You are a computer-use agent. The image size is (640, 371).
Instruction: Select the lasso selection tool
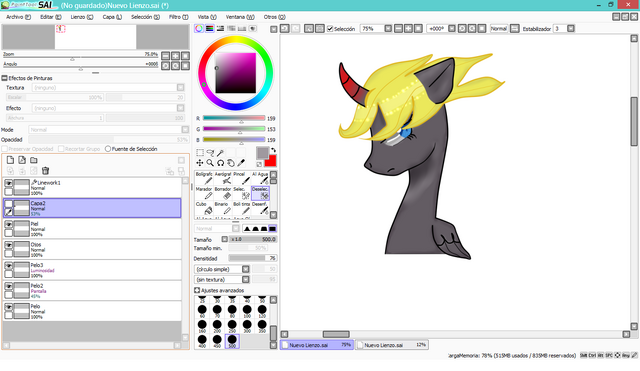tap(210, 153)
